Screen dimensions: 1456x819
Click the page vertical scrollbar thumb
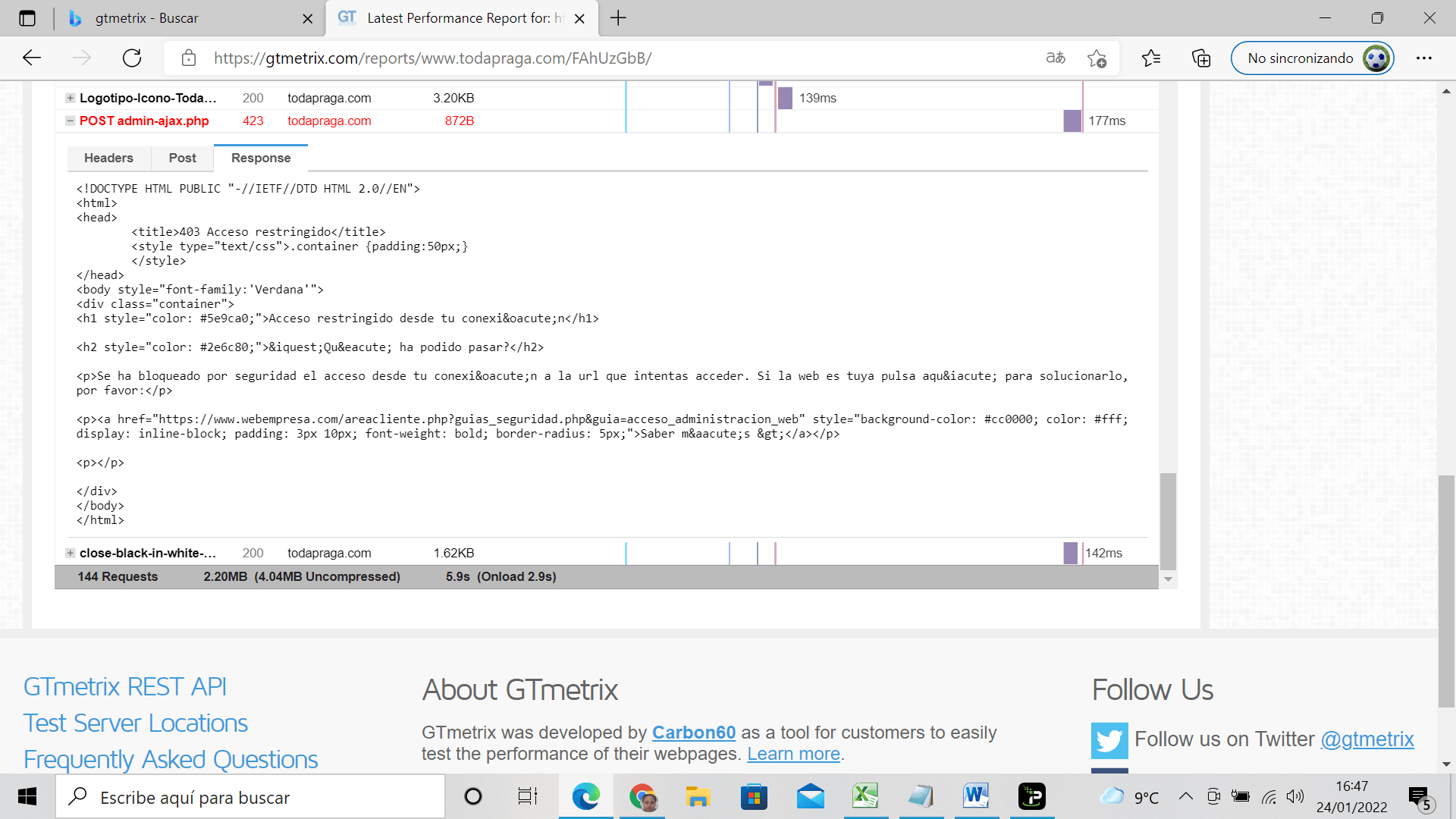click(1446, 591)
